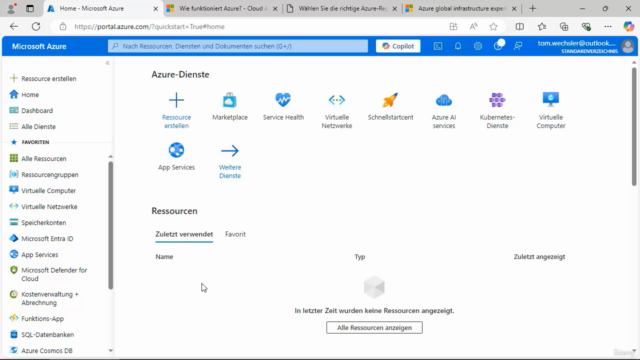This screenshot has width=640, height=360.
Task: Open the Marketplace service icon
Action: [x=230, y=107]
